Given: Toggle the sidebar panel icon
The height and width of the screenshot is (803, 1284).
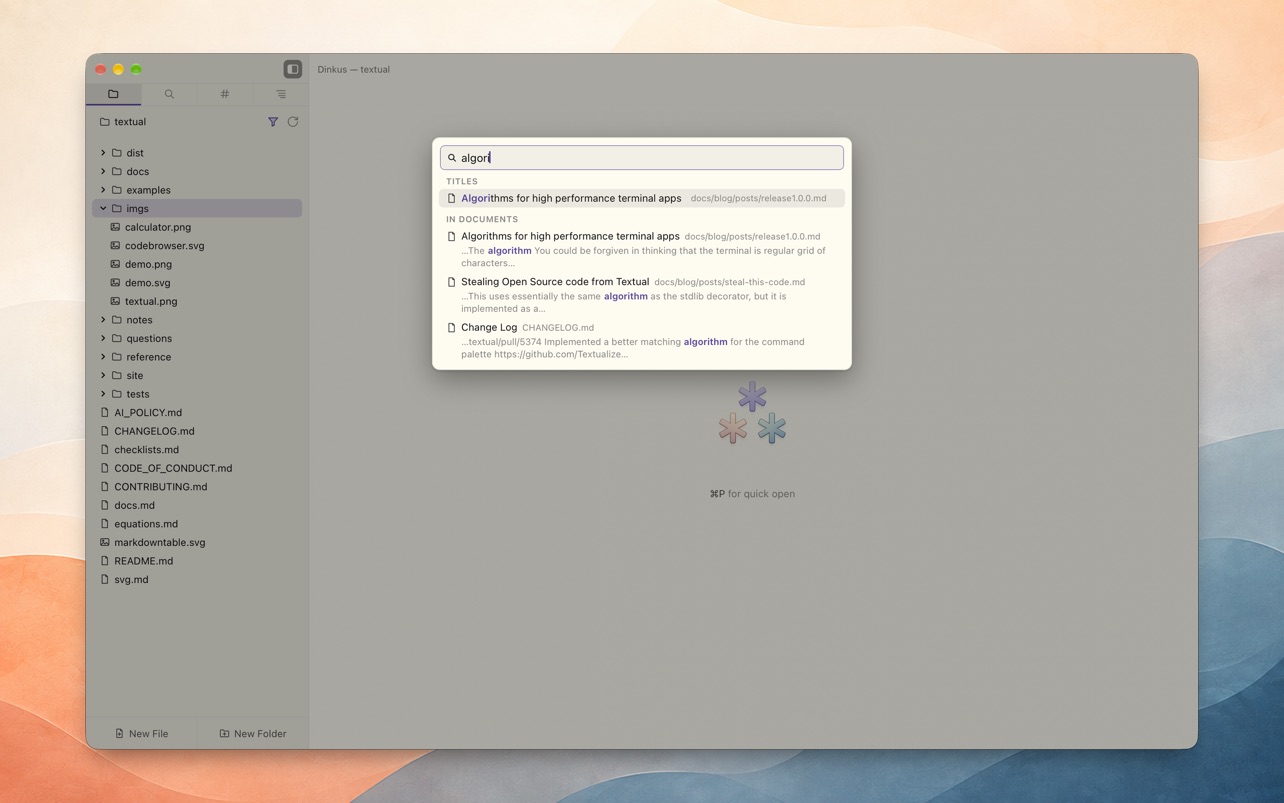Looking at the screenshot, I should (x=293, y=69).
